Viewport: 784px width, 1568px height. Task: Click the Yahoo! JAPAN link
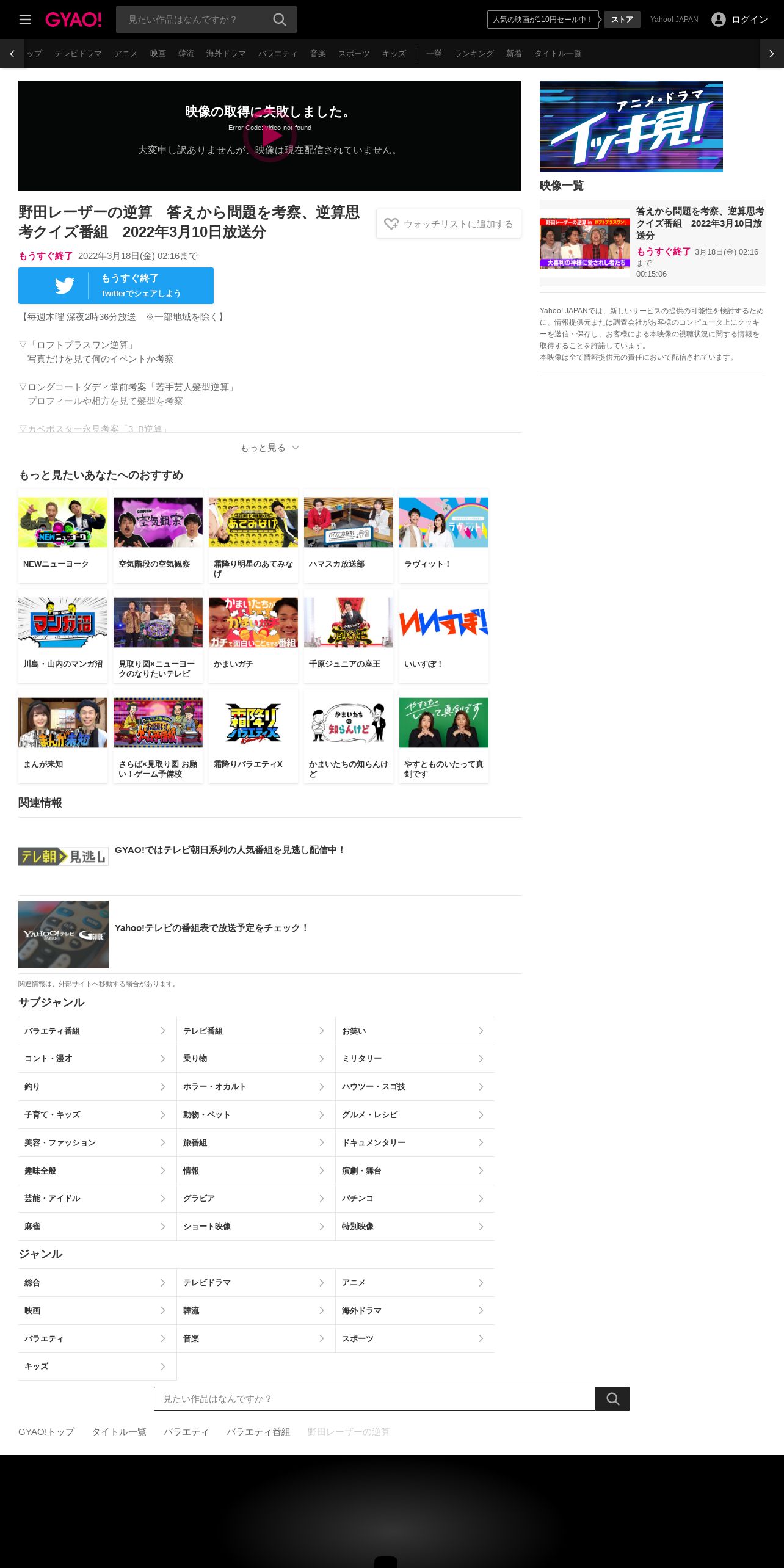[674, 20]
